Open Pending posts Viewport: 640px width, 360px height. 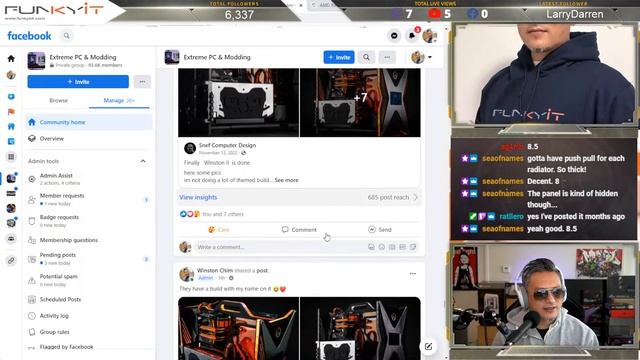coord(89,258)
